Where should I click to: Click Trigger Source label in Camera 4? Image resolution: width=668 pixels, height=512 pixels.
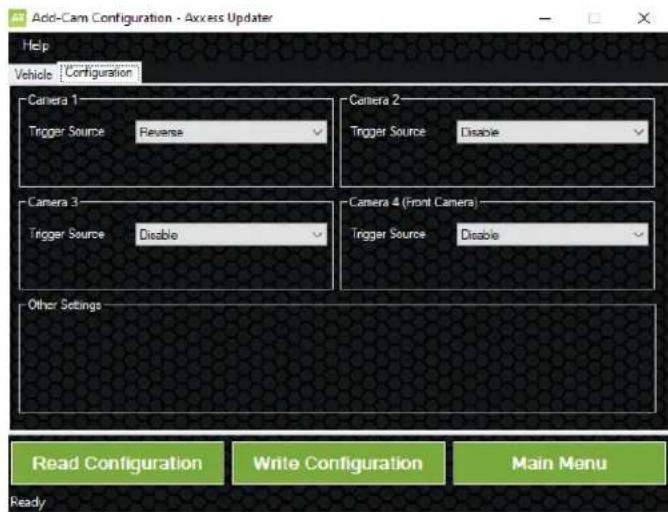click(388, 234)
